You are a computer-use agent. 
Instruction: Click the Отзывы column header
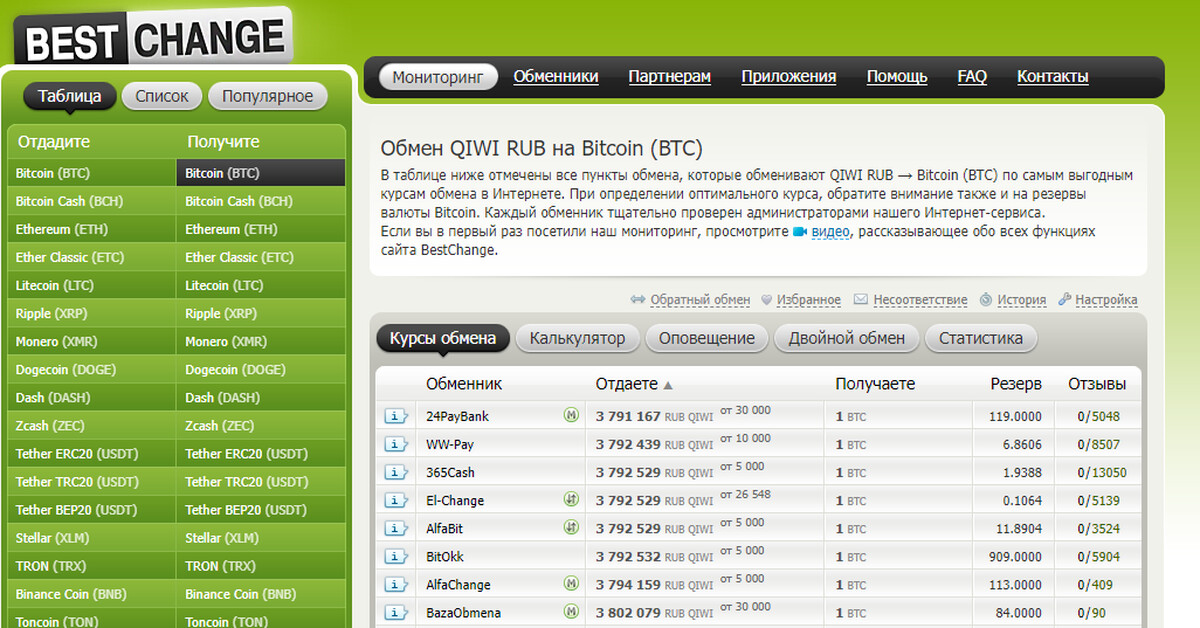point(1097,384)
